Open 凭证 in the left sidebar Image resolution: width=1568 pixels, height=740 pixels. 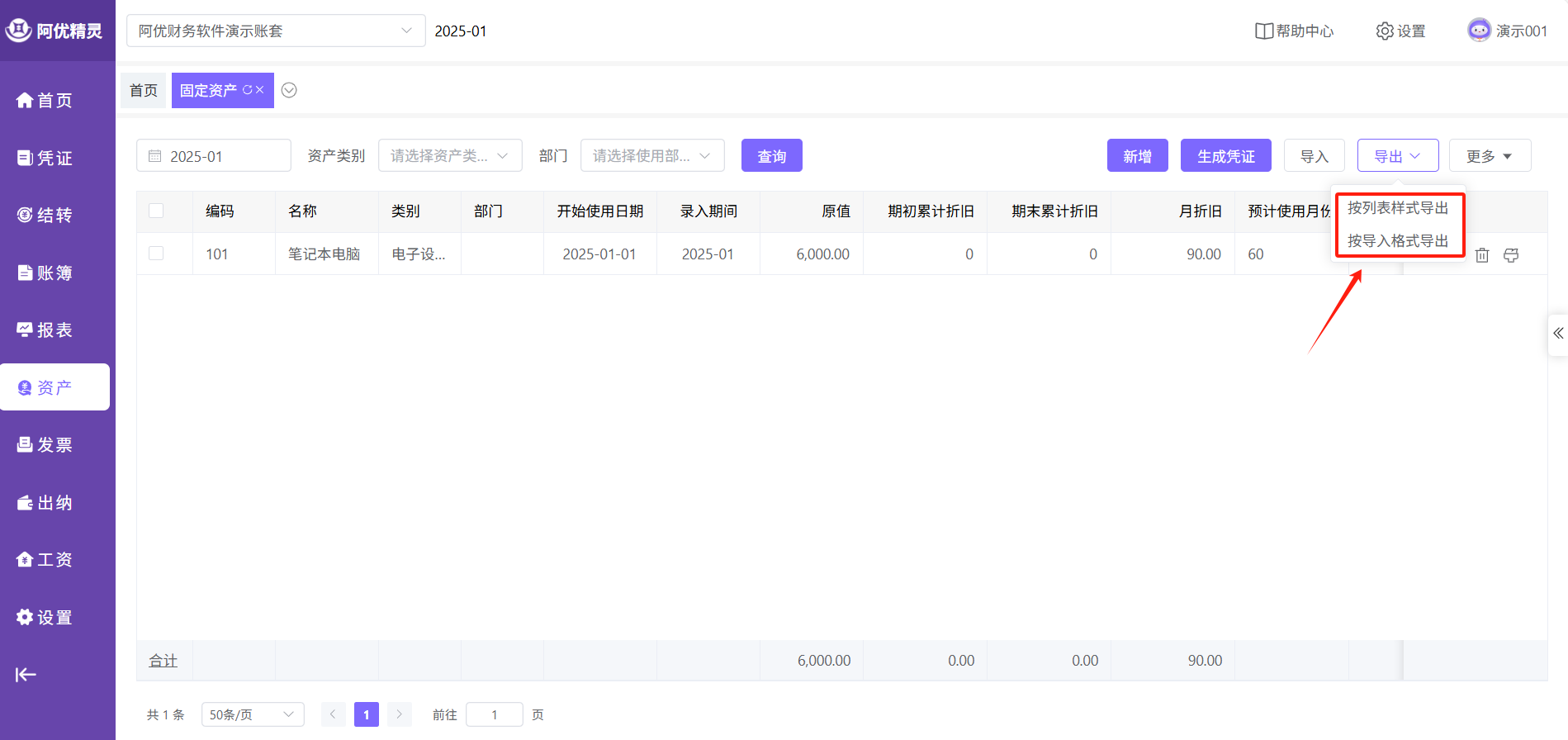click(x=45, y=158)
